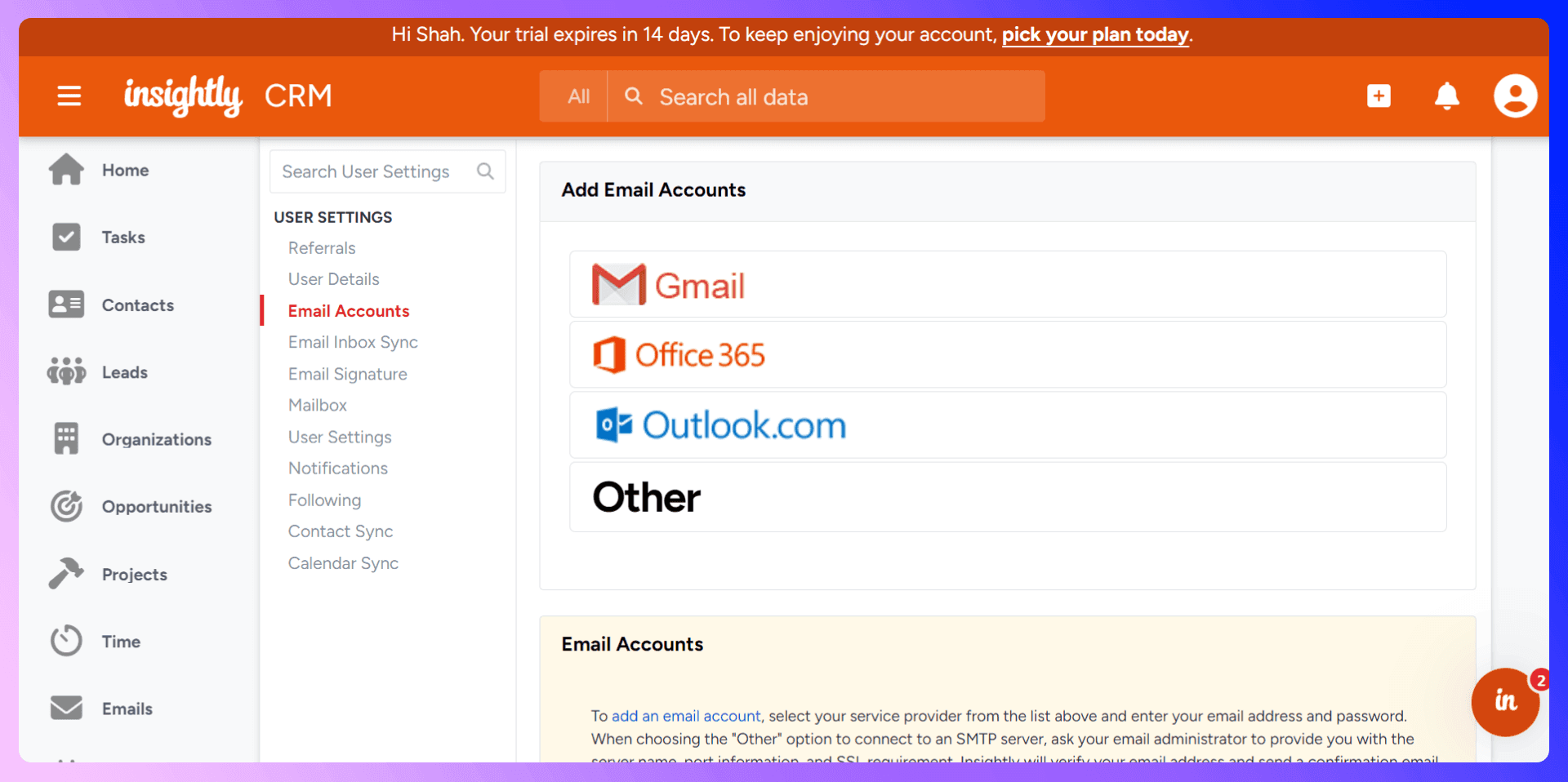Click the Search User Settings field
Viewport: 1568px width, 782px height.
pyautogui.click(x=388, y=171)
